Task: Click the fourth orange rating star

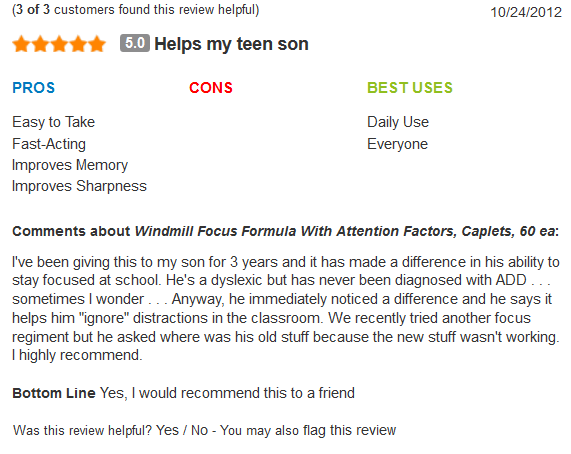Action: pos(78,44)
